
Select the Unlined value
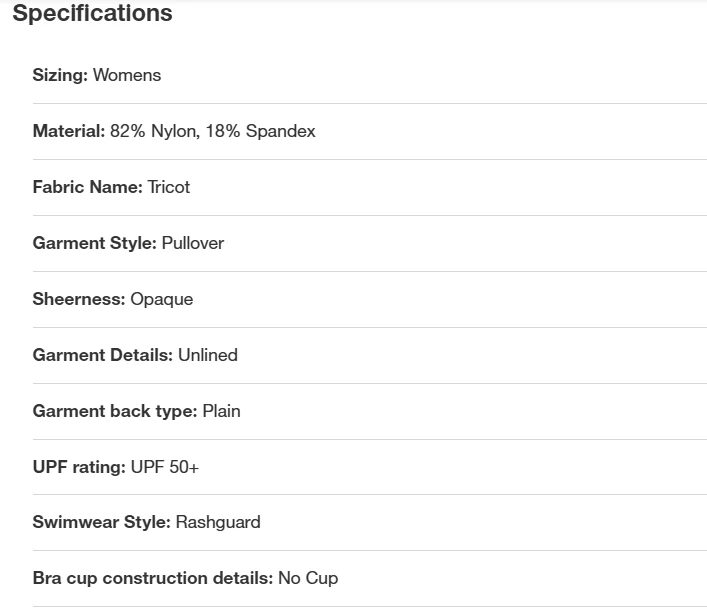tap(208, 355)
